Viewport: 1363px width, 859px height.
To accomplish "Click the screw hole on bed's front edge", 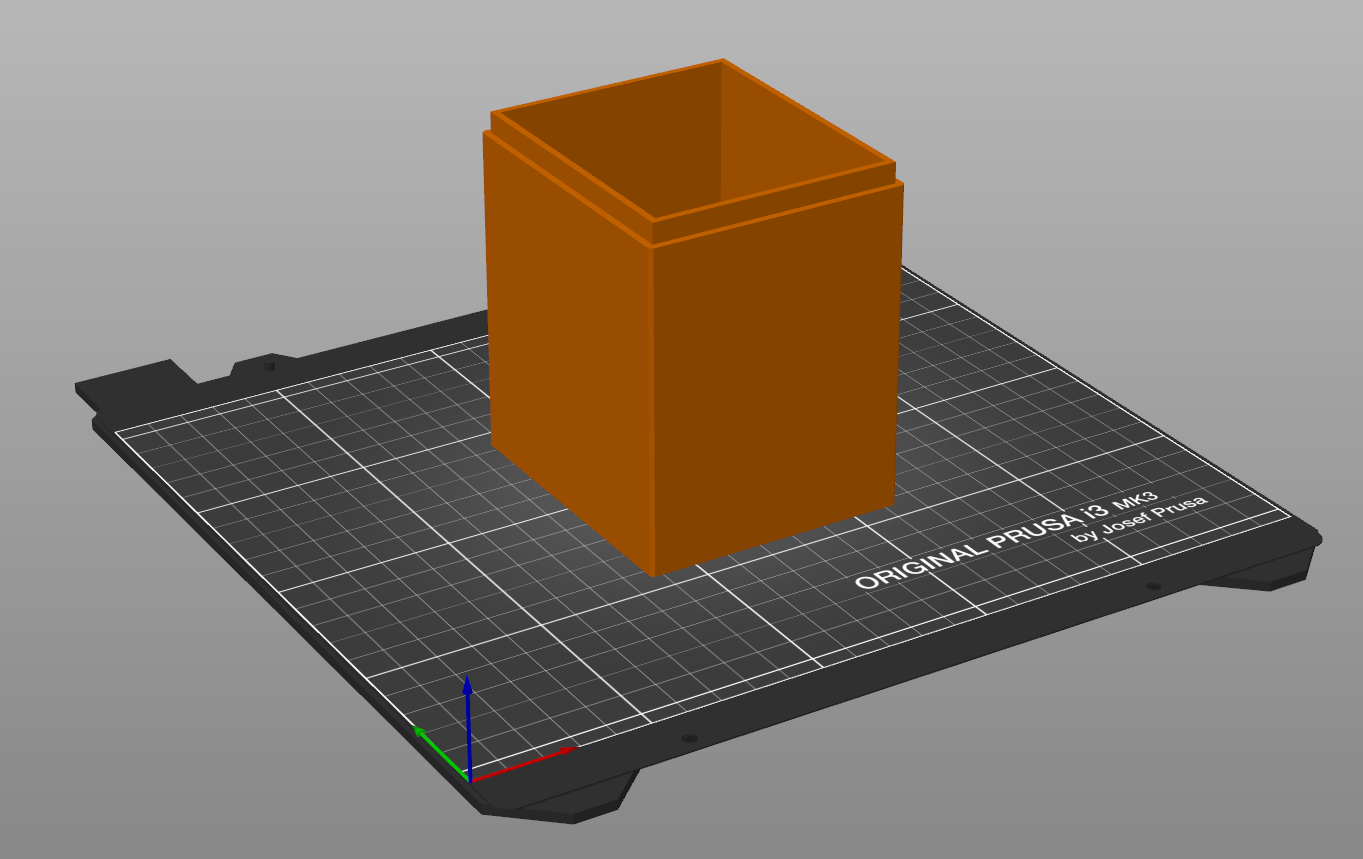I will 688,739.
